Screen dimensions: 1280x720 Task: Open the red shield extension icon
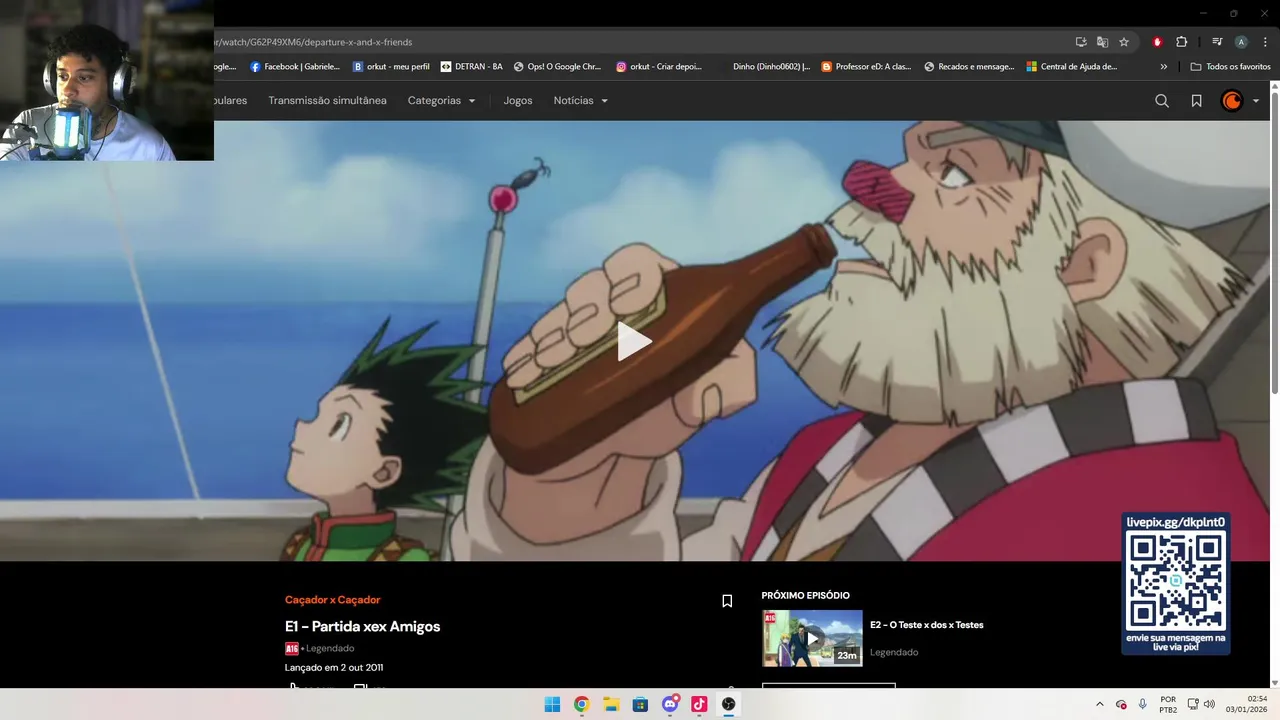pyautogui.click(x=1157, y=42)
